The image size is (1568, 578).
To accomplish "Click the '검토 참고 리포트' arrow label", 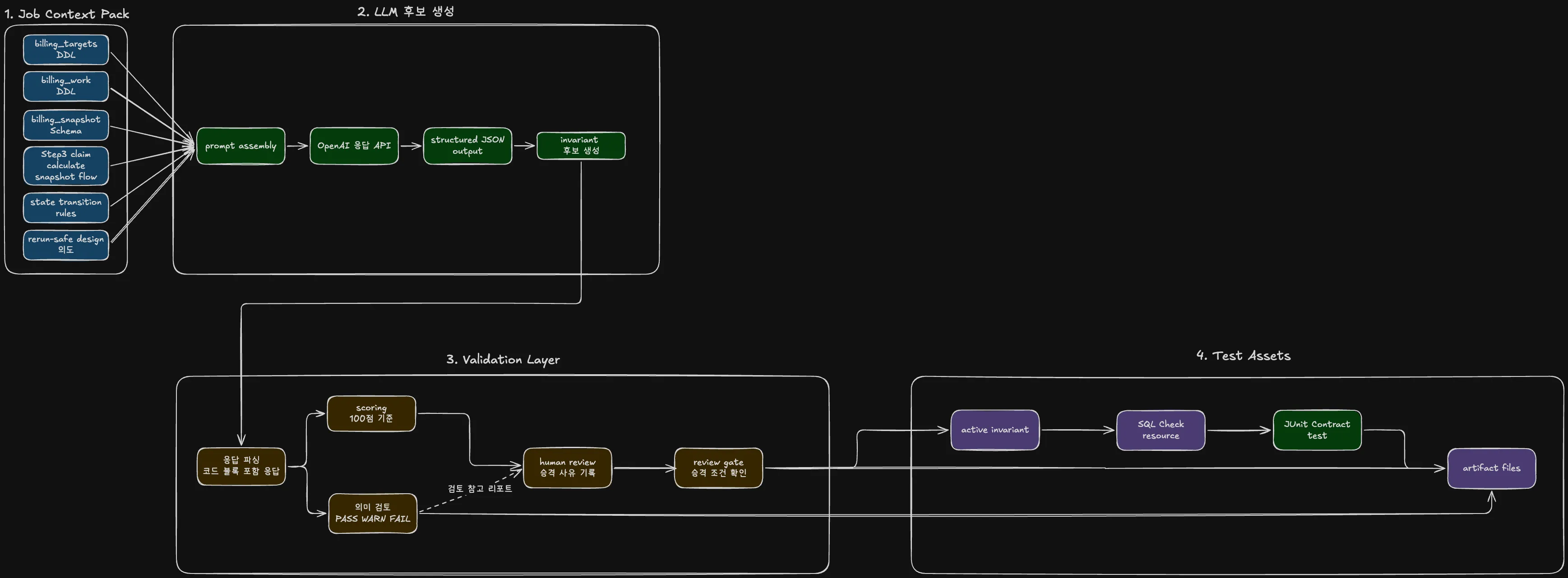I will pyautogui.click(x=480, y=489).
